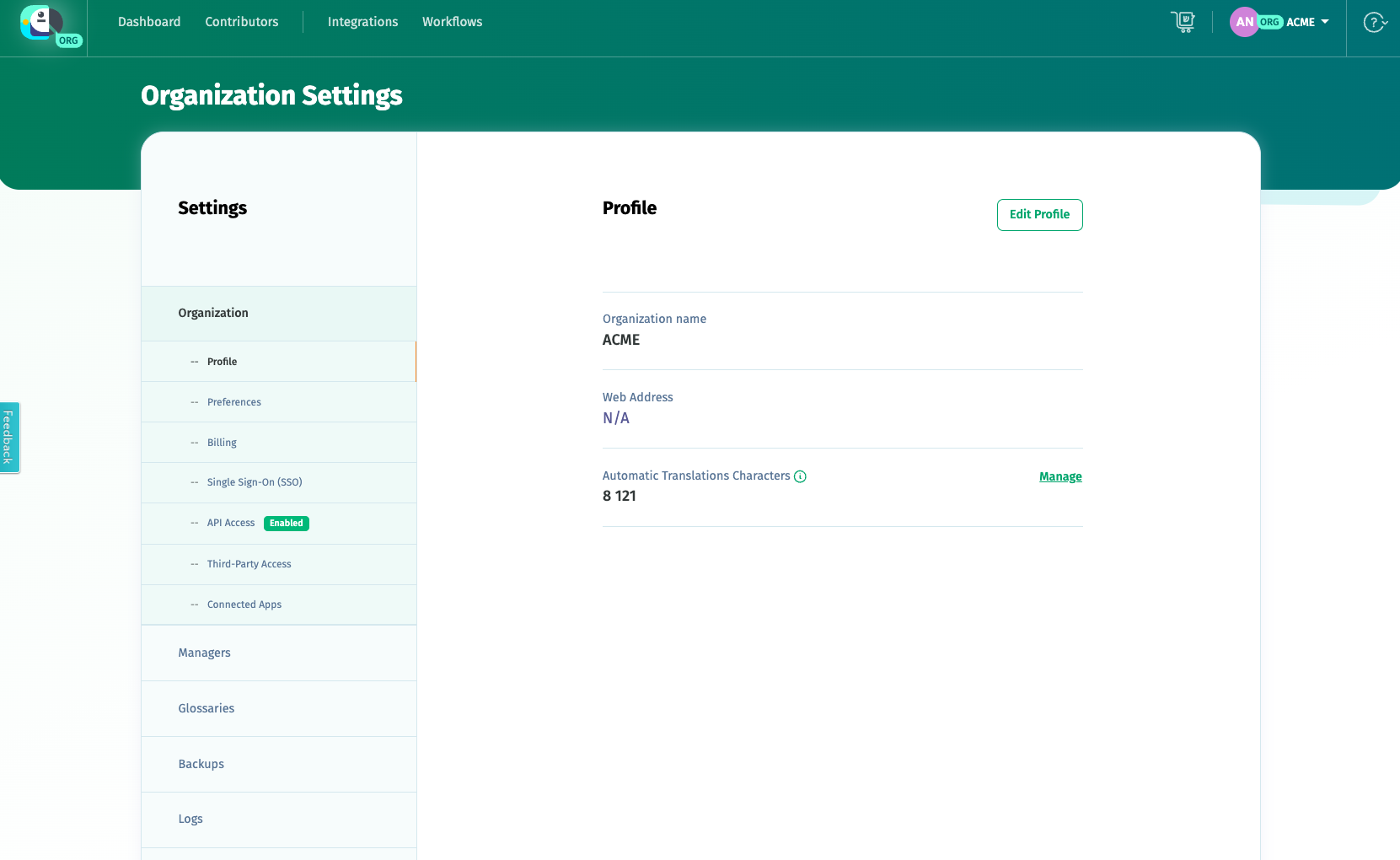Open the shopping cart orders icon
This screenshot has height=860, width=1400.
point(1183,21)
